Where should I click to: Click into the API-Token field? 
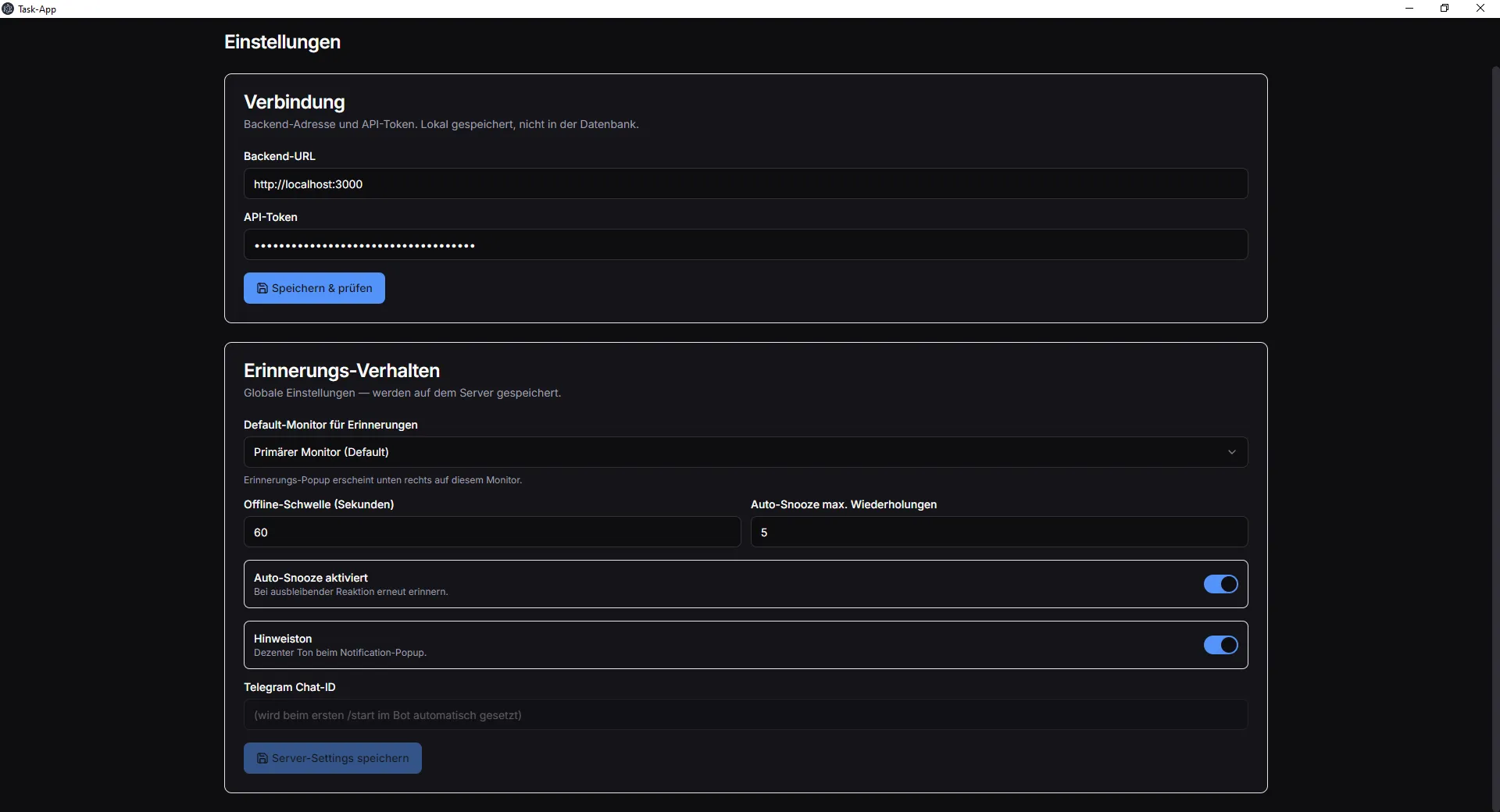[745, 244]
